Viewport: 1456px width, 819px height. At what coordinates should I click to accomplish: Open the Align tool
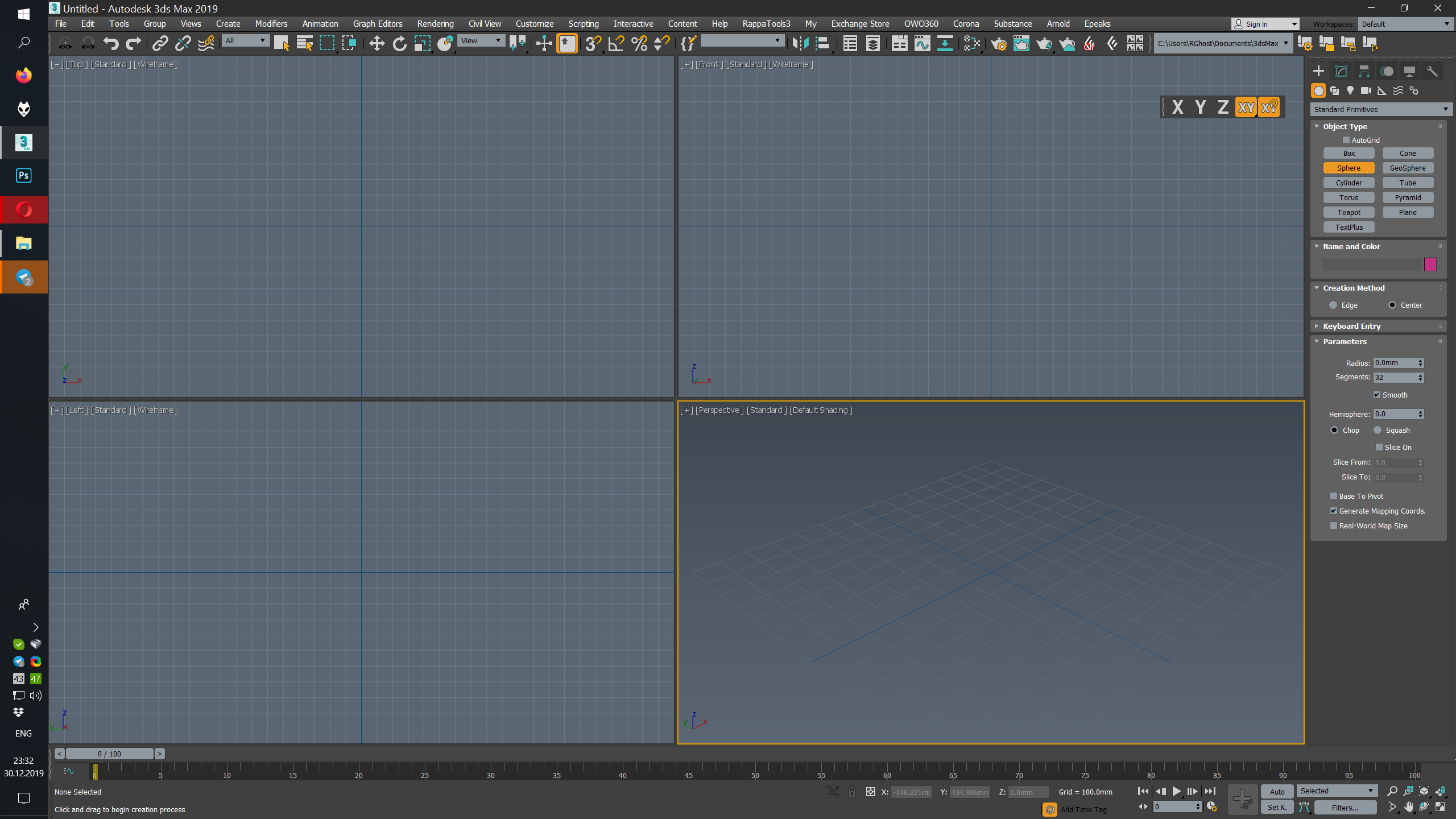pos(823,43)
